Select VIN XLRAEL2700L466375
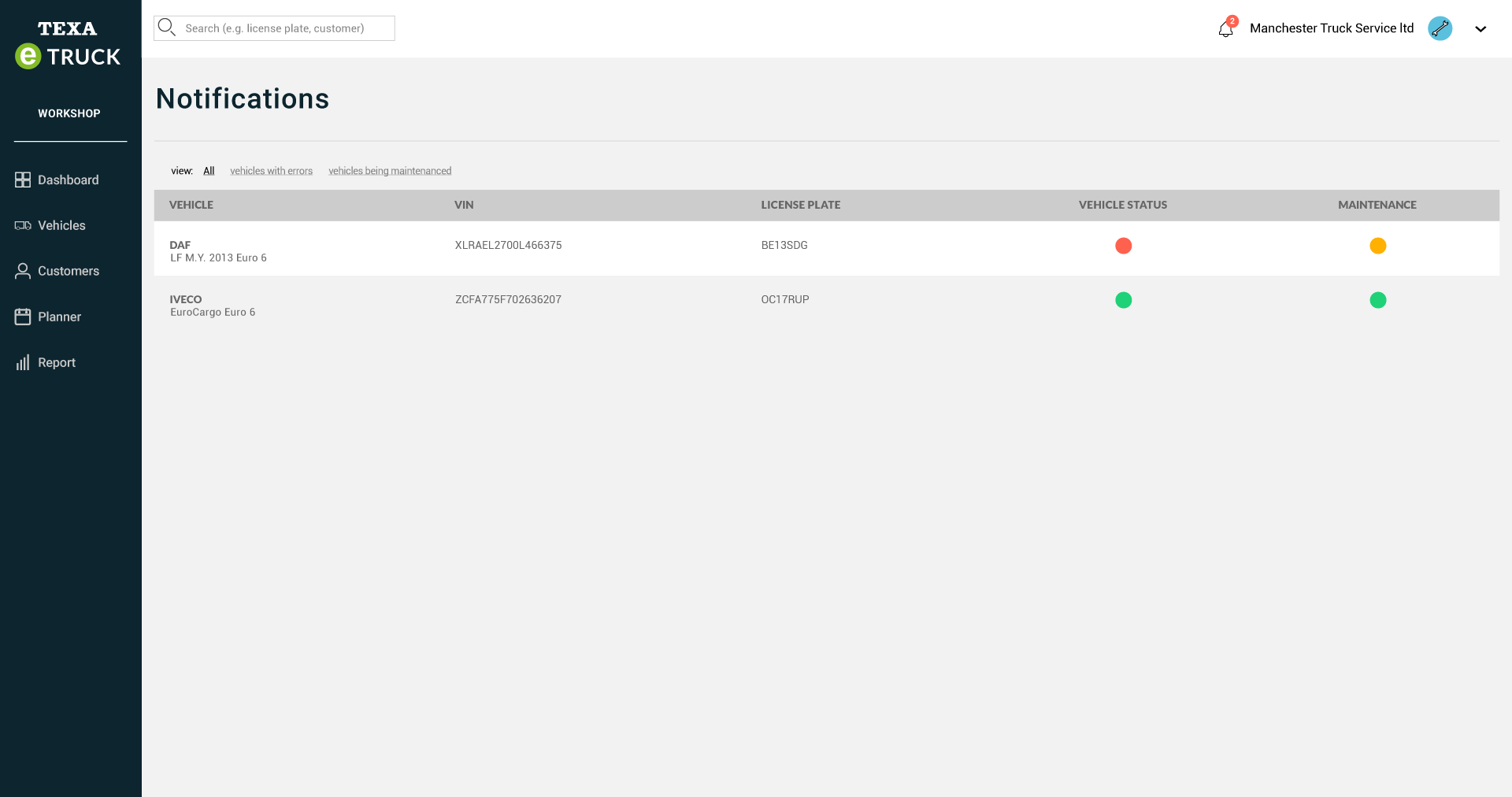 click(509, 245)
